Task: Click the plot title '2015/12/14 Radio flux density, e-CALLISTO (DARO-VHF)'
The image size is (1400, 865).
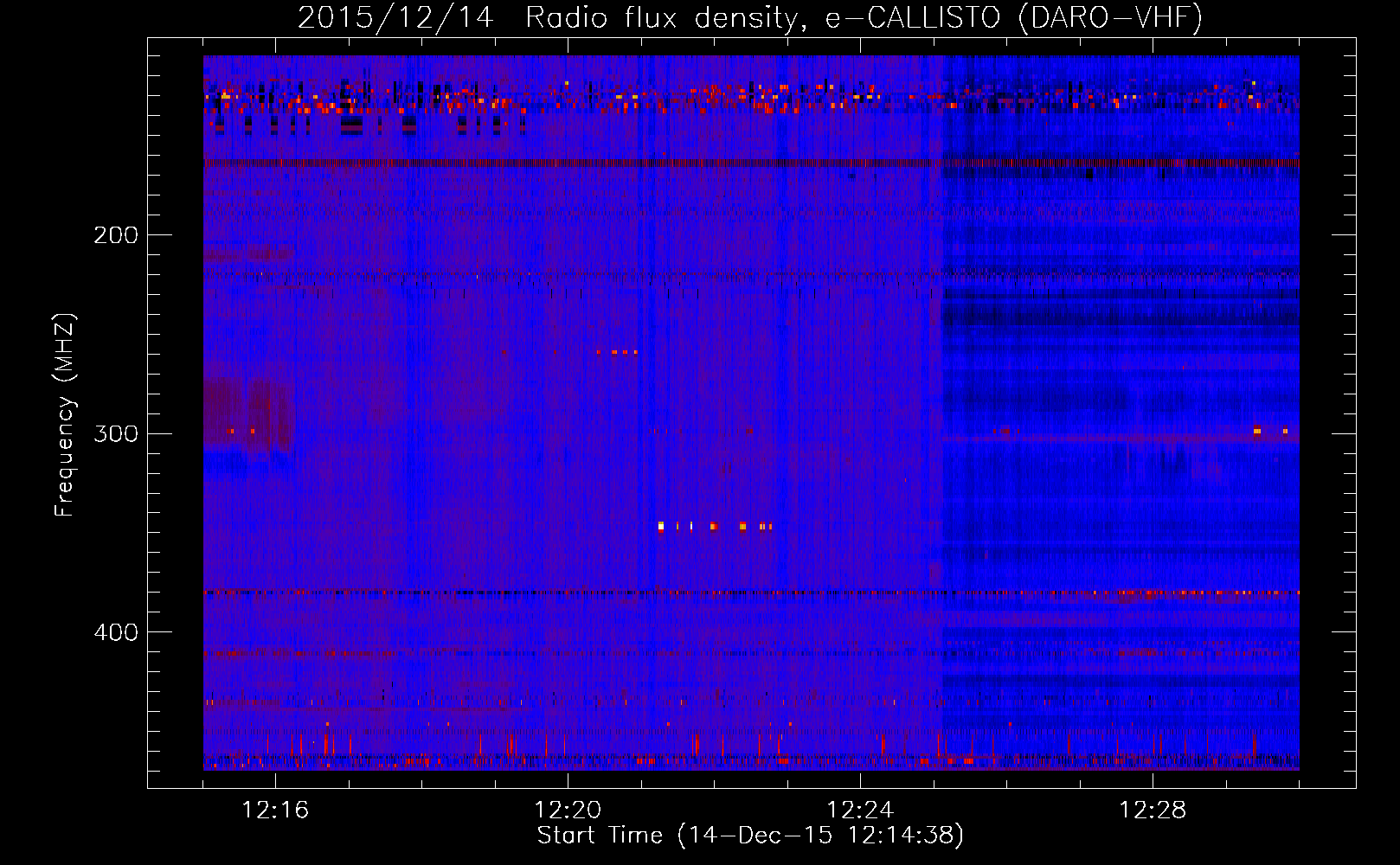Action: click(750, 17)
